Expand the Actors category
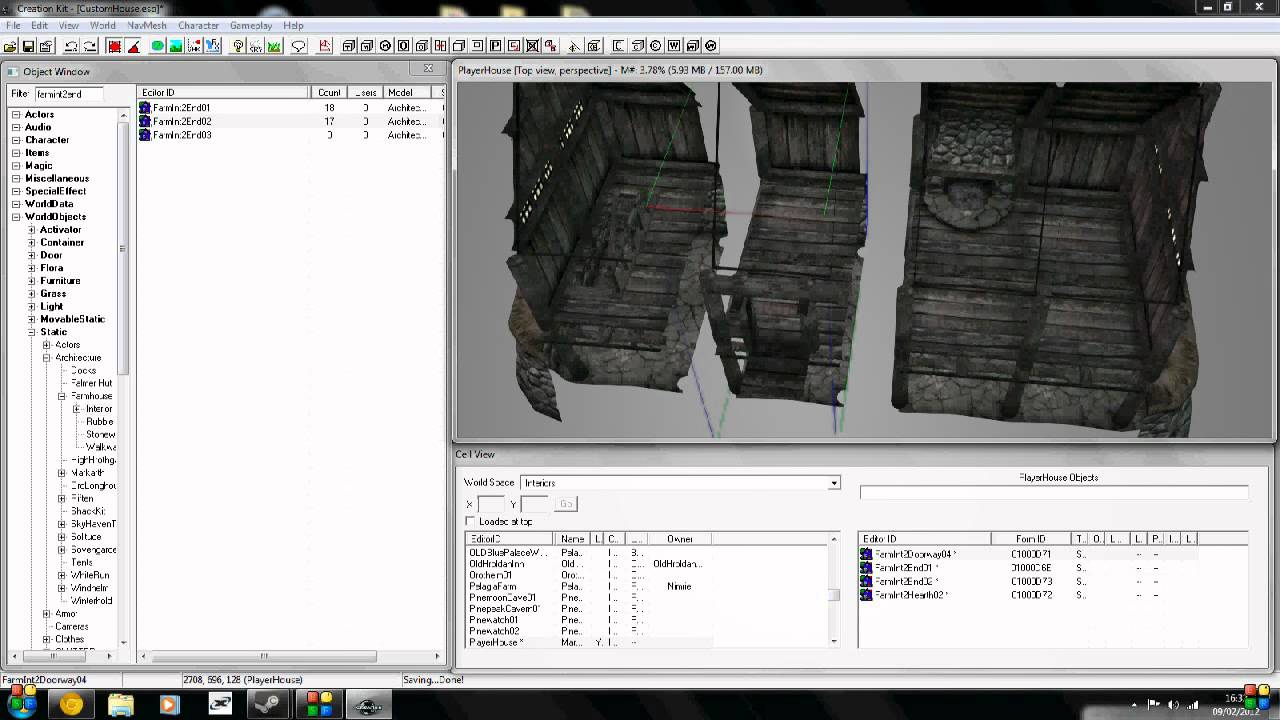1280x720 pixels. click(16, 115)
